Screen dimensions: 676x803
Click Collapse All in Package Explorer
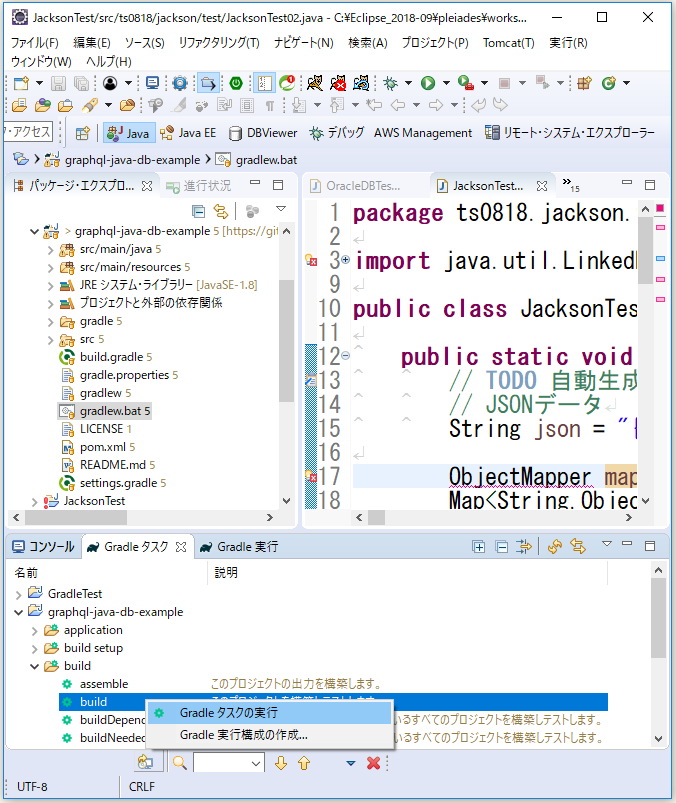tap(198, 211)
